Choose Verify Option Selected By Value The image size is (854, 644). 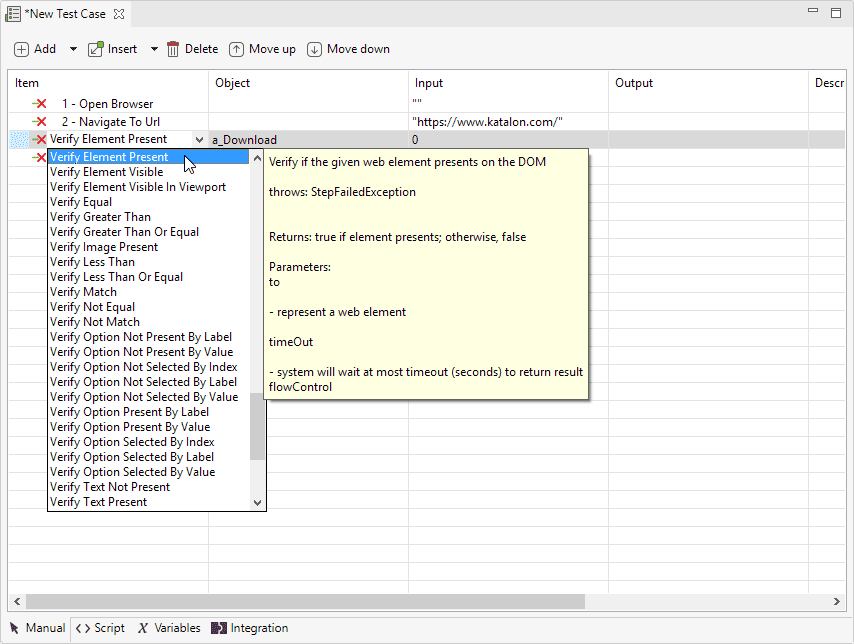(x=149, y=472)
